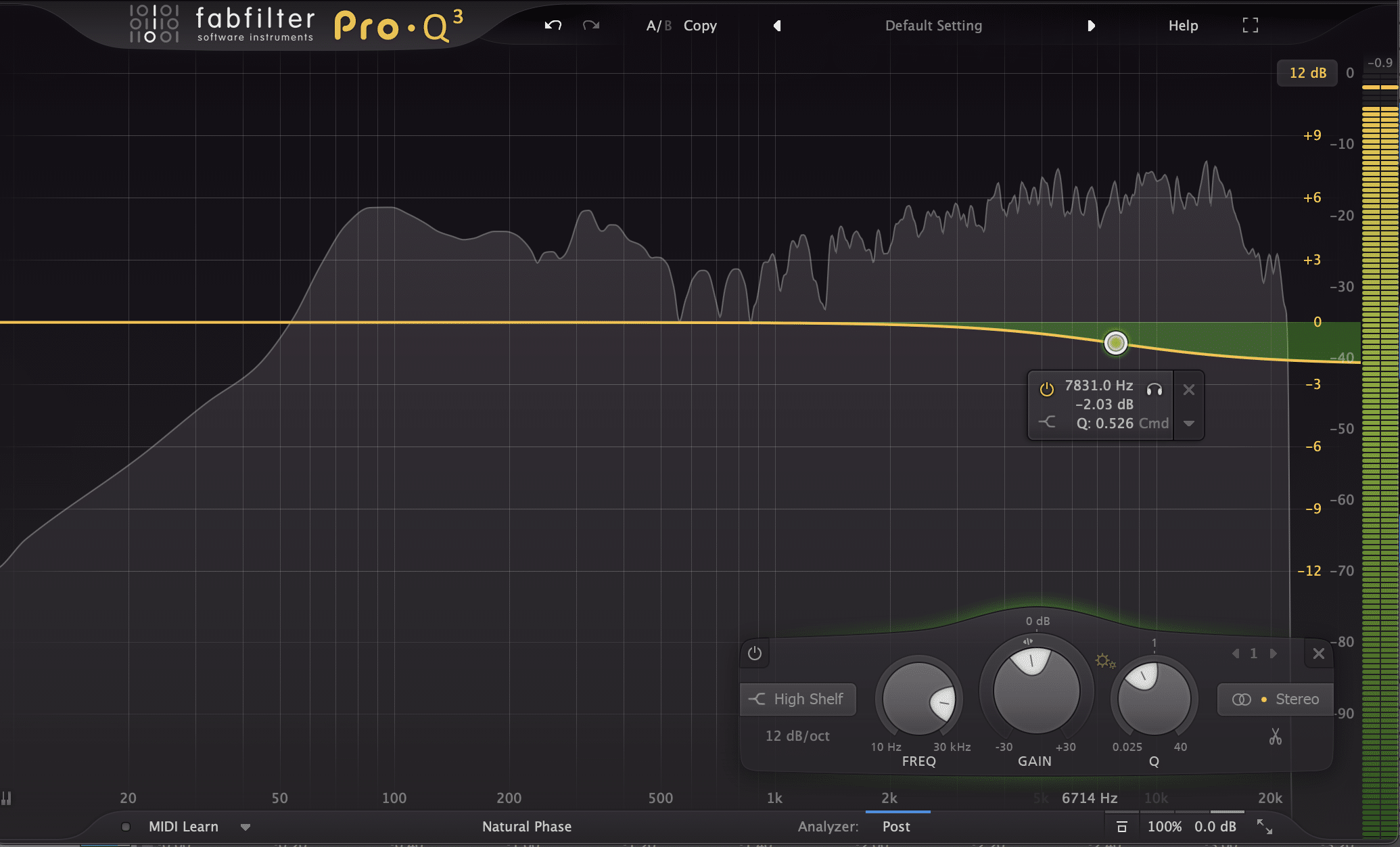Click the FREQ knob
1400x847 pixels.
tap(918, 700)
